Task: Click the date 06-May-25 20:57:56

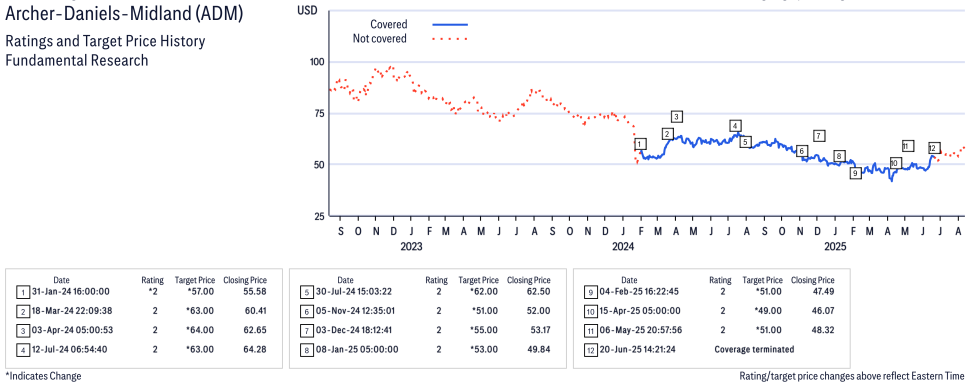Action: pos(639,330)
